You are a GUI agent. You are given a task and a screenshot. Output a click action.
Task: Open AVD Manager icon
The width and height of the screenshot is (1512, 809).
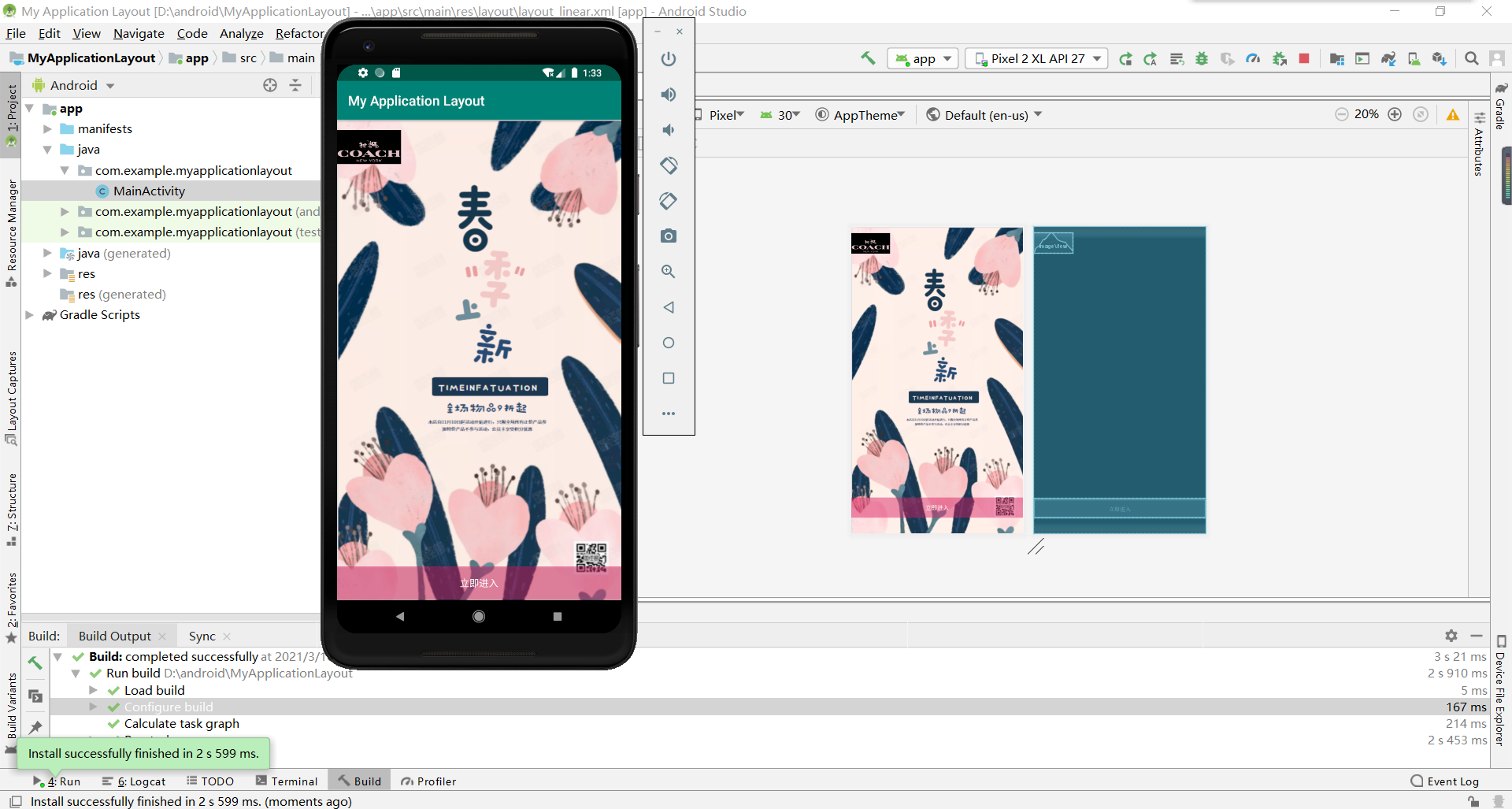(x=1414, y=58)
